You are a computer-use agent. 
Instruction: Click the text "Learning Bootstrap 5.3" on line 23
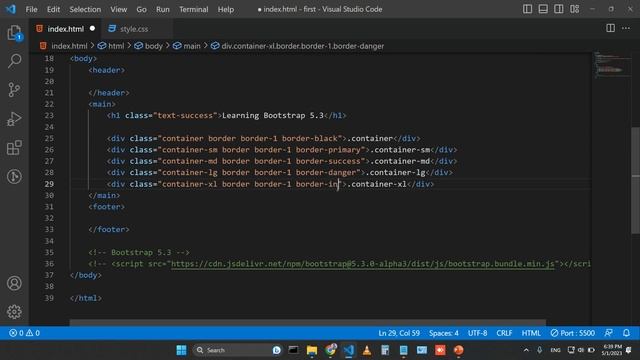pyautogui.click(x=273, y=116)
